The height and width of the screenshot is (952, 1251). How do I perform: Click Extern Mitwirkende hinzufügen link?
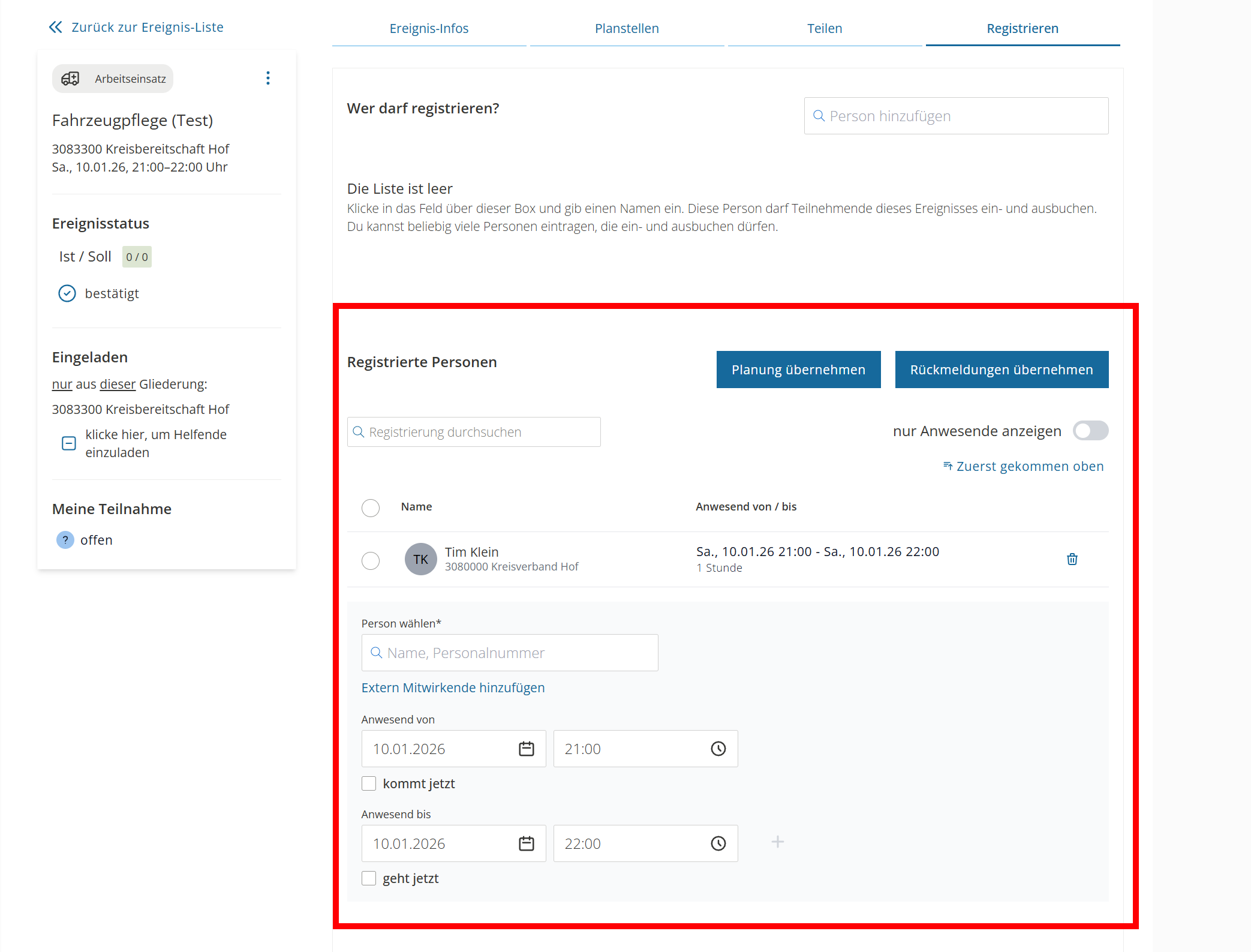pyautogui.click(x=453, y=687)
